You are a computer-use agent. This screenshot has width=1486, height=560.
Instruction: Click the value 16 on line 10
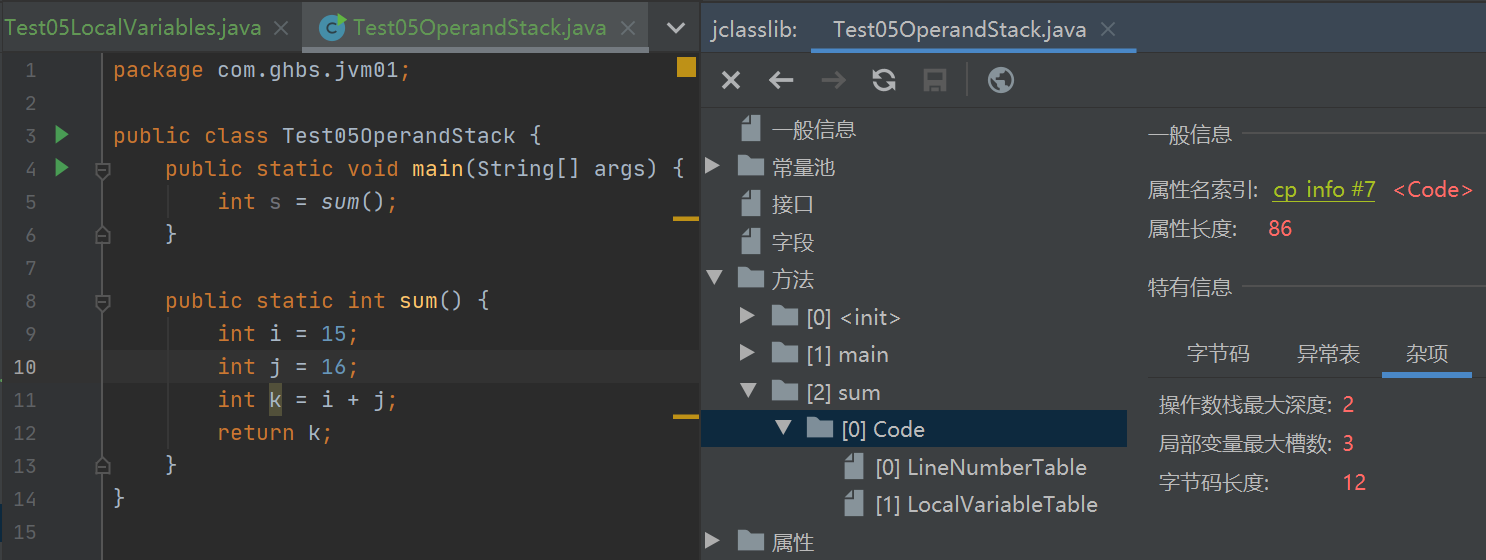coord(334,367)
